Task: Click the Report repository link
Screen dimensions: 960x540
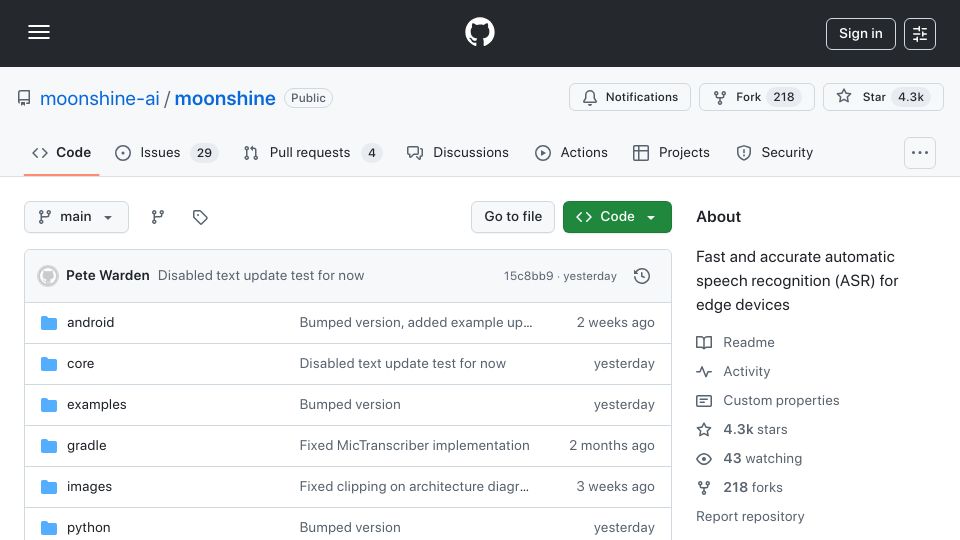Action: (750, 516)
